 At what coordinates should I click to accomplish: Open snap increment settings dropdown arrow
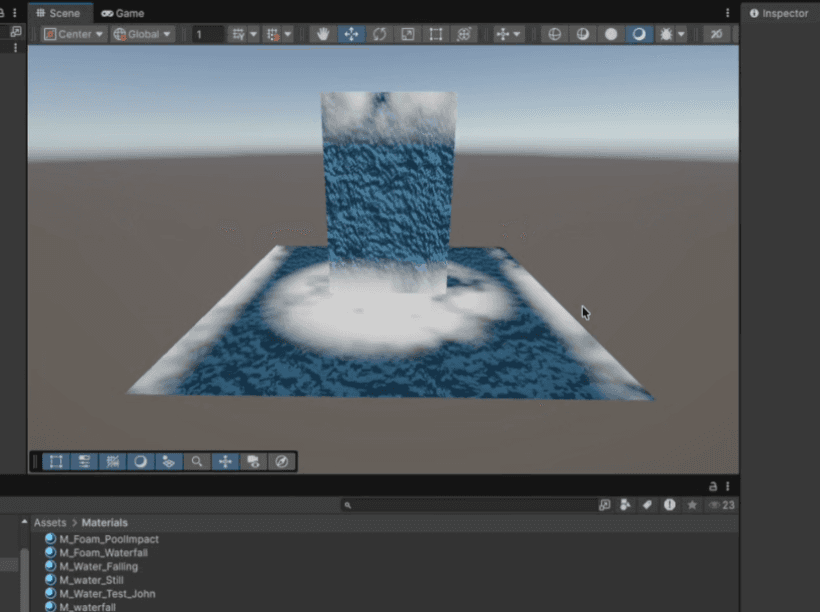click(288, 35)
